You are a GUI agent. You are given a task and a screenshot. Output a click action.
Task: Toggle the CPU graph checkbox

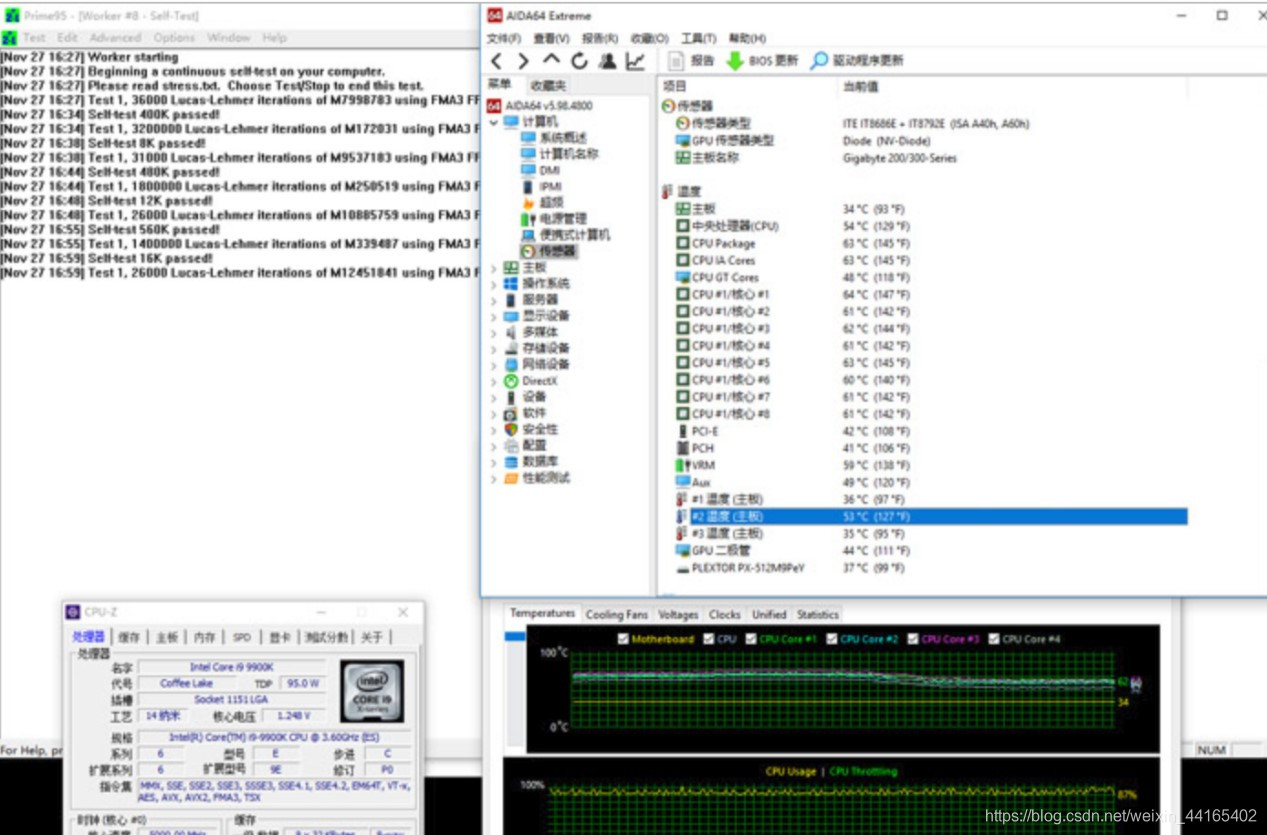[x=709, y=639]
